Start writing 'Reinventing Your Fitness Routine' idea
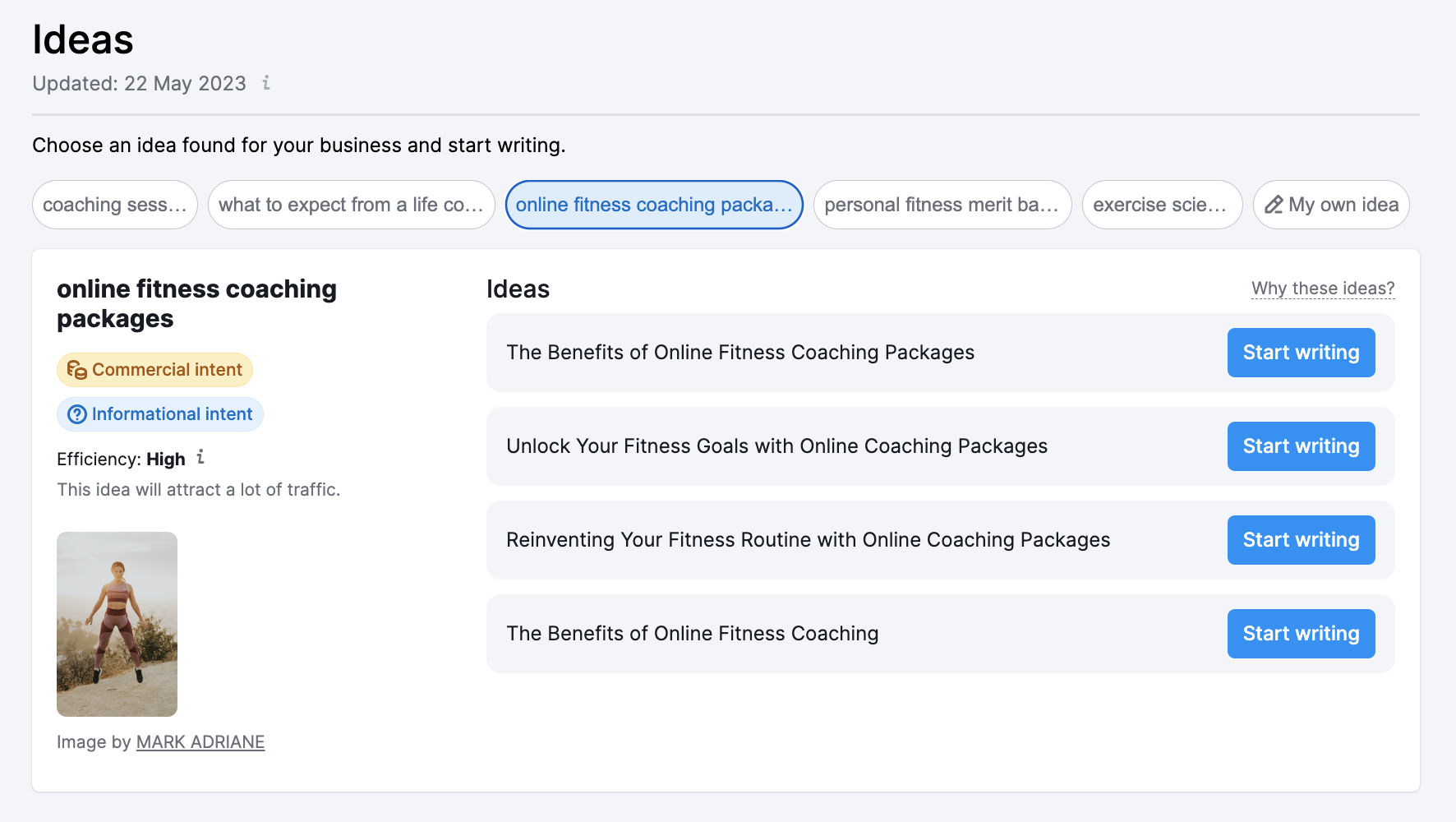 pos(1302,540)
